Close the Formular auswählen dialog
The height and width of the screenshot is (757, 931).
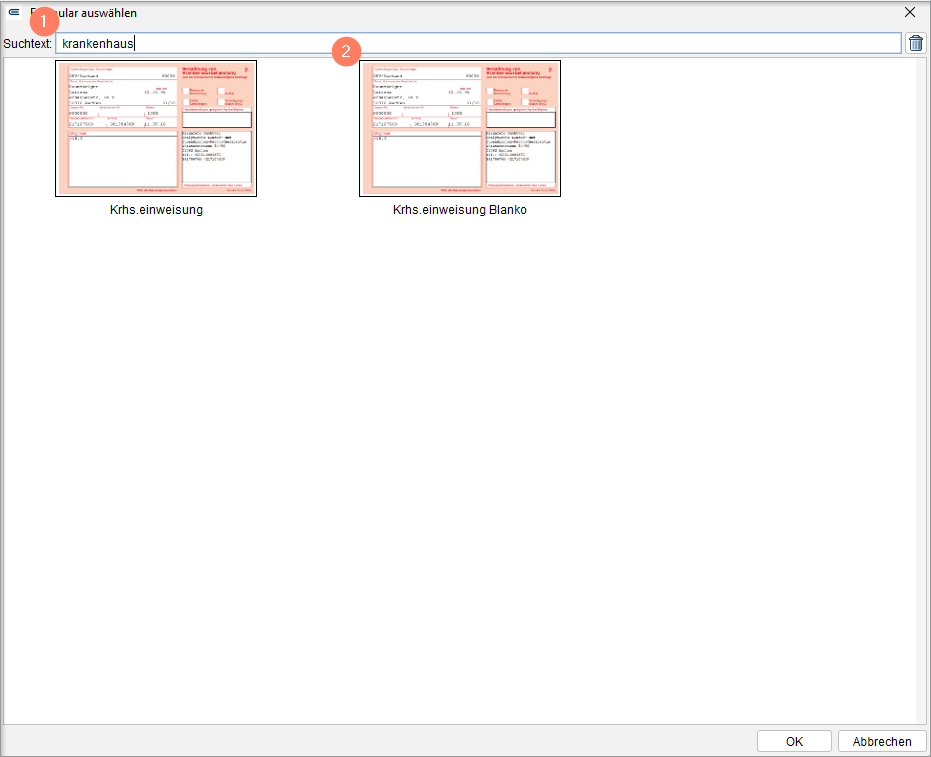pyautogui.click(x=910, y=12)
